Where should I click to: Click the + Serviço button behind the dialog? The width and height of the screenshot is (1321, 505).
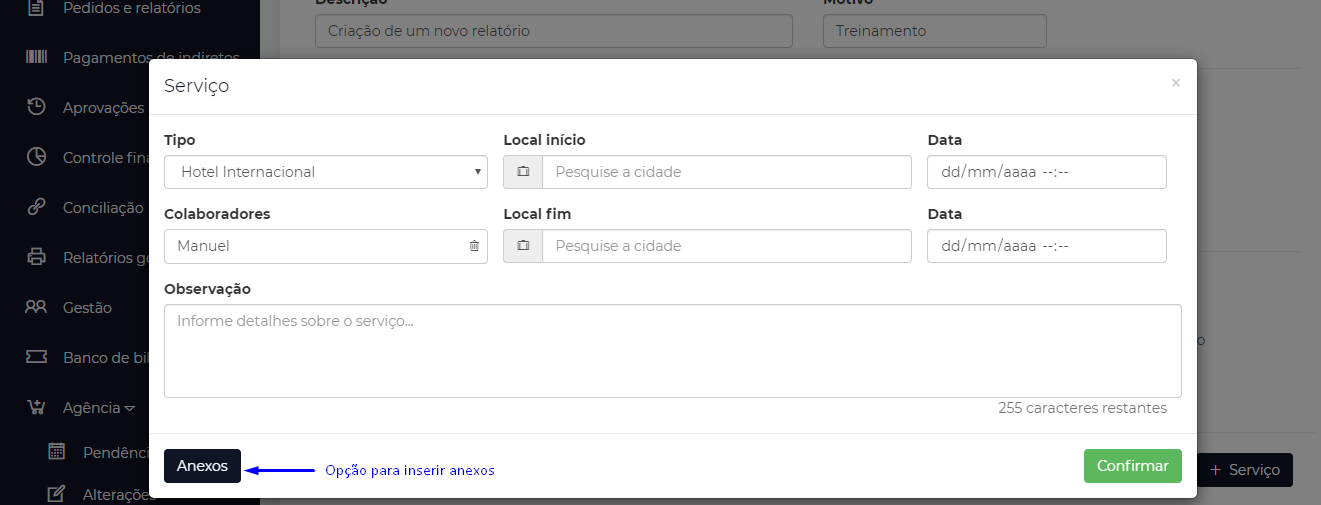tap(1244, 470)
